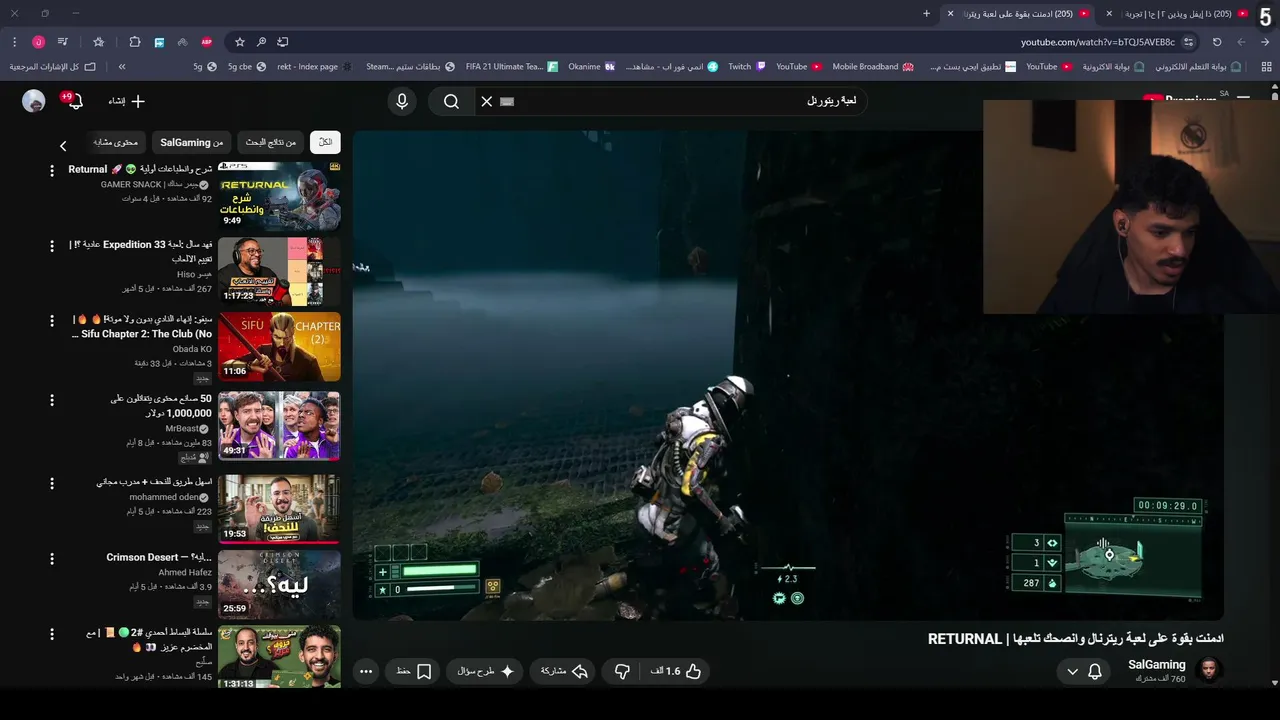Image resolution: width=1280 pixels, height=720 pixels.
Task: Reload the page with refresh button
Action: (1217, 42)
